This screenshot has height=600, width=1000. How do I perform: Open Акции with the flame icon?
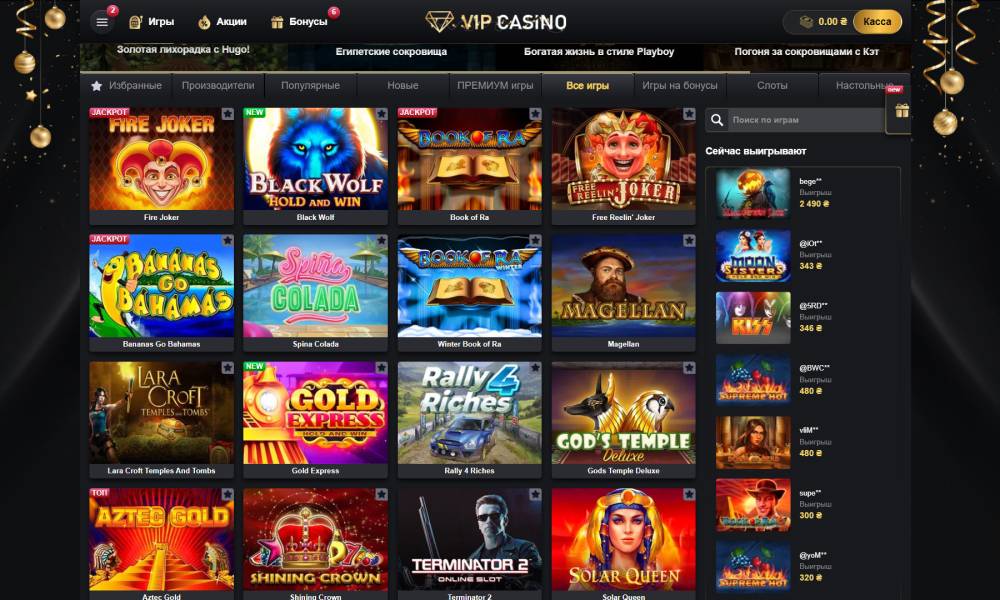coord(222,22)
